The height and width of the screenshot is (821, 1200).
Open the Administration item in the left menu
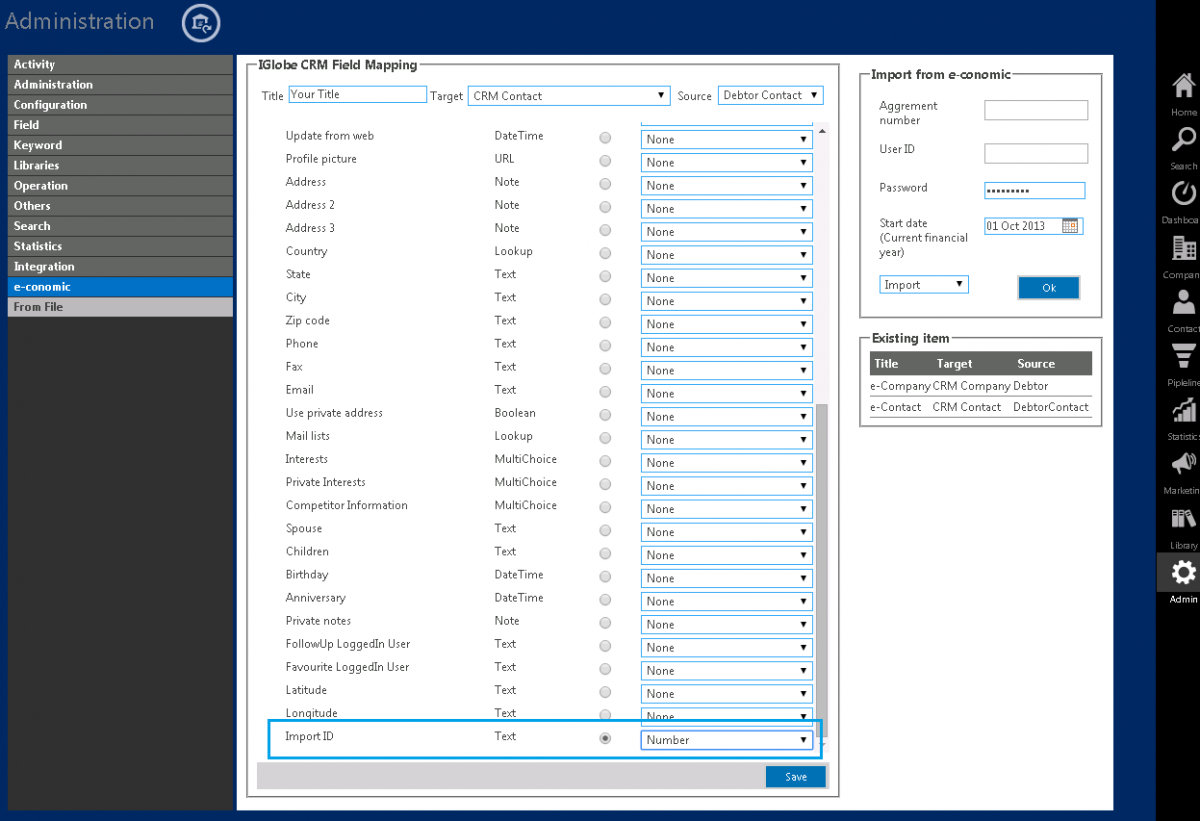(120, 85)
